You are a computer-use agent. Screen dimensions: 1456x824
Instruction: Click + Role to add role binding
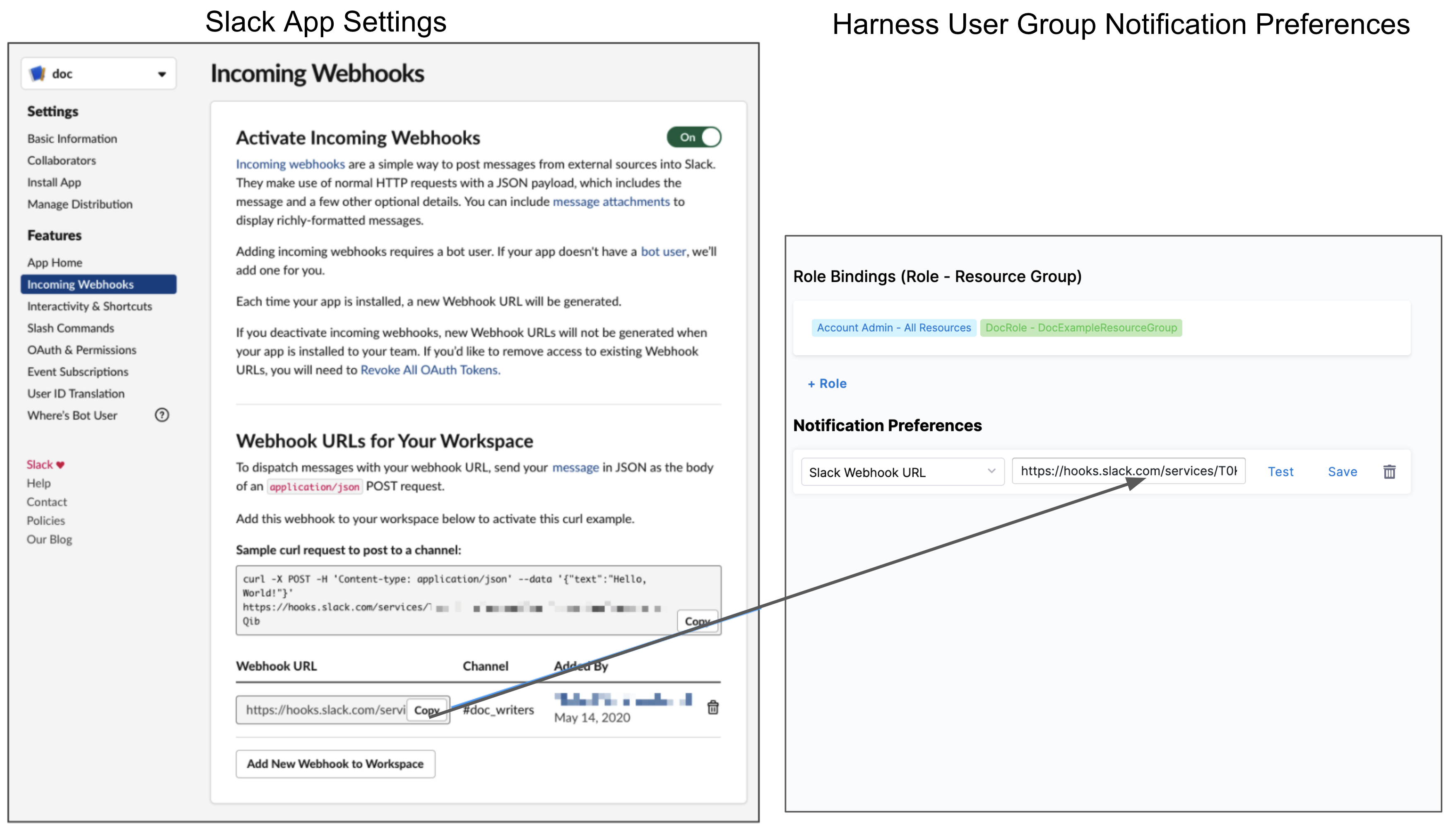[x=827, y=384]
